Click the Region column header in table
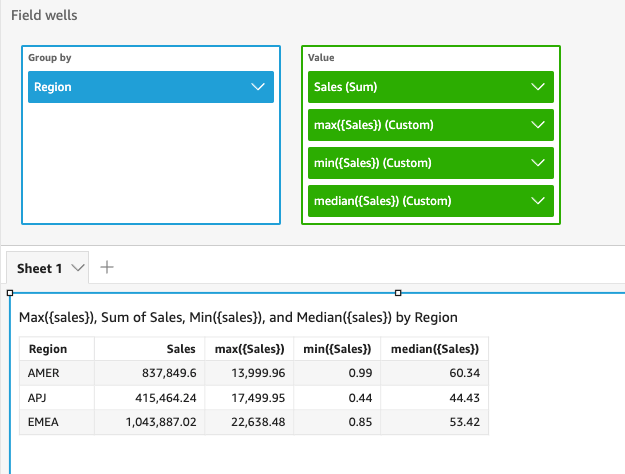The width and height of the screenshot is (625, 474). [x=48, y=349]
